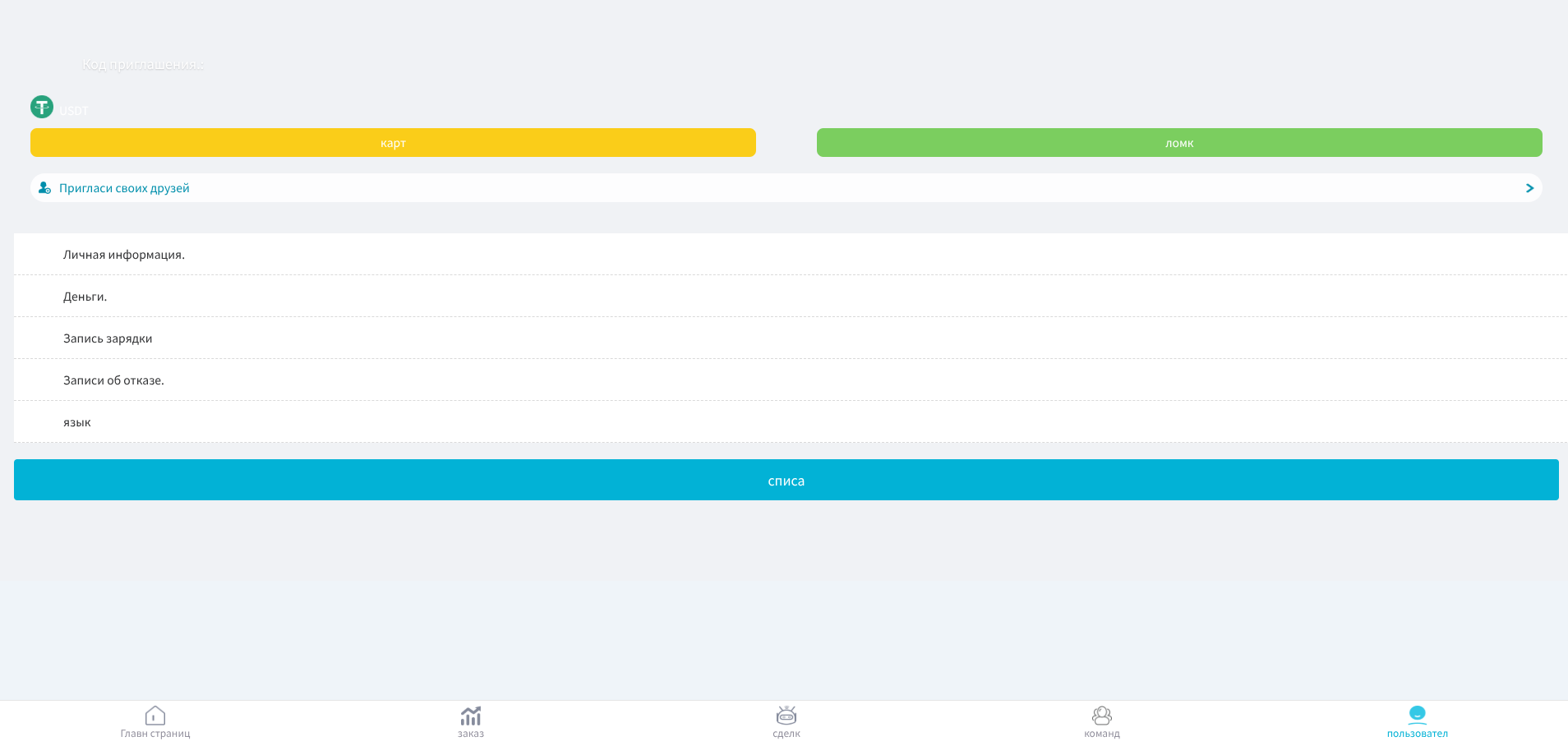Open Личная информация menu entry
The width and height of the screenshot is (1568, 741).
791,255
